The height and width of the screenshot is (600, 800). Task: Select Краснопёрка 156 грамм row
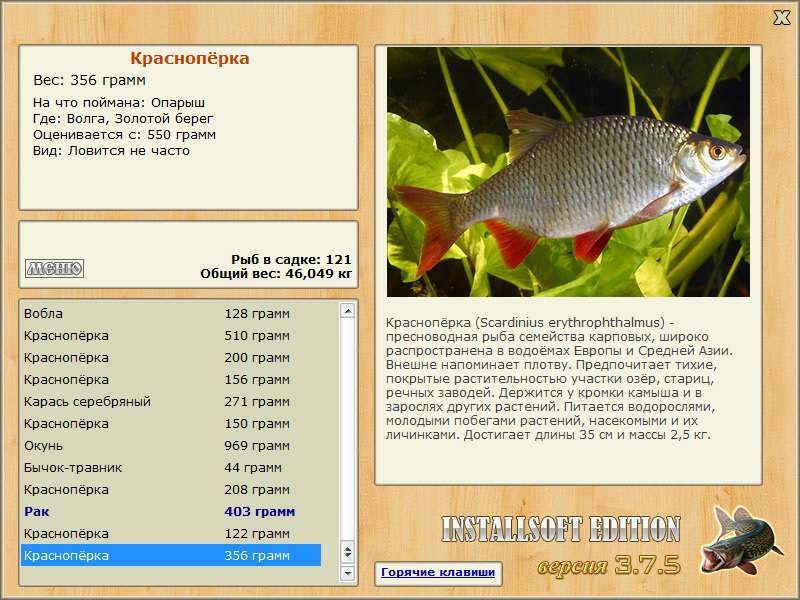point(171,380)
